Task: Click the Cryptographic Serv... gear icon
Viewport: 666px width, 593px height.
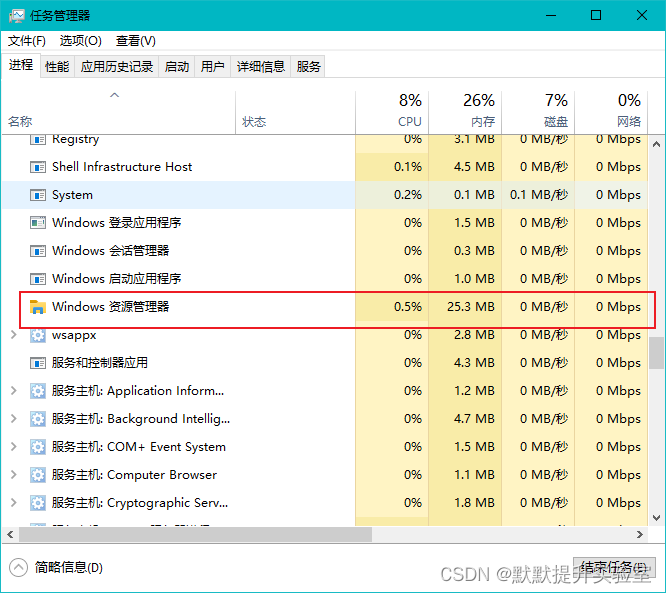Action: coord(38,503)
